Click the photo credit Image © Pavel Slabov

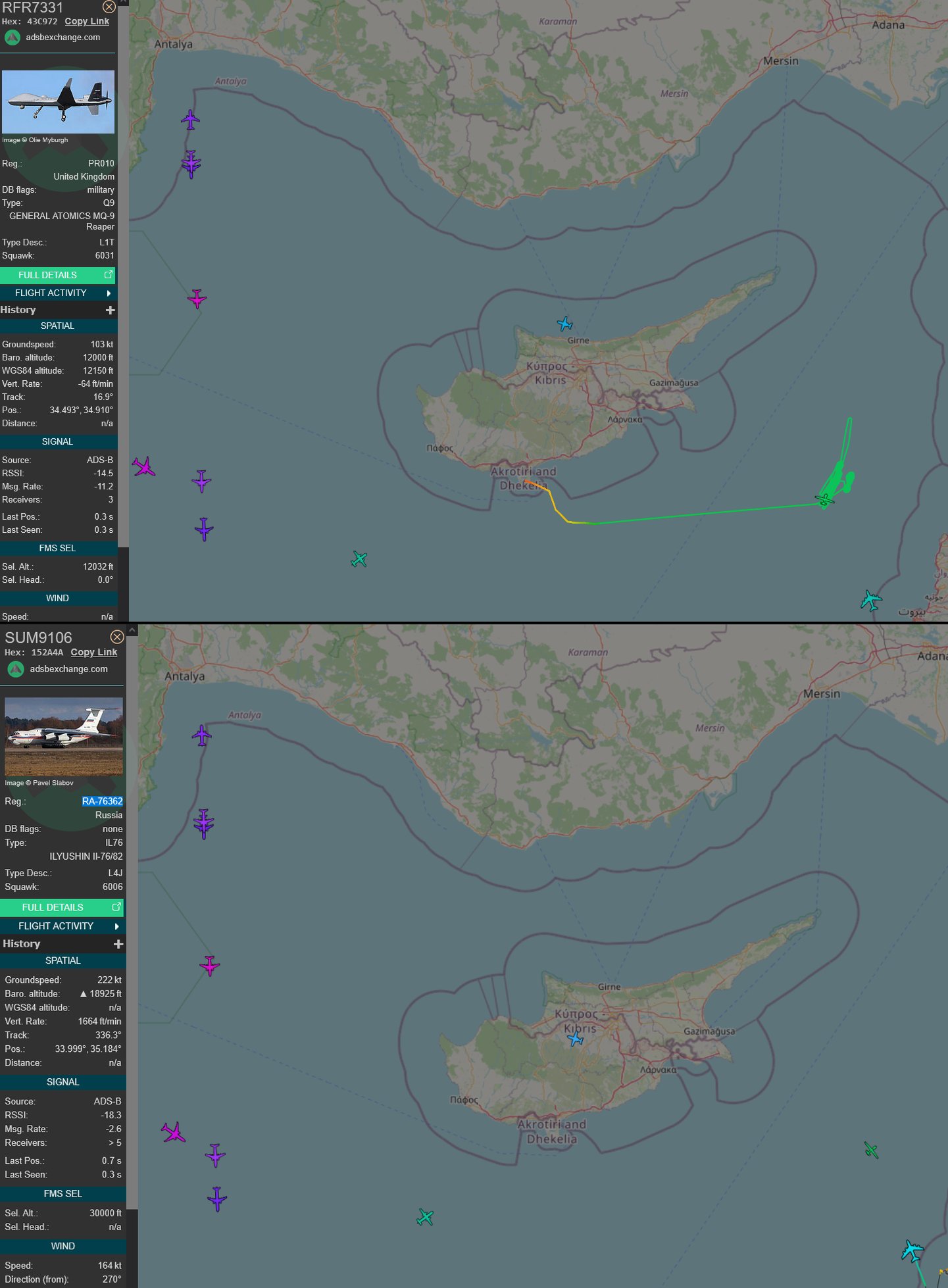coord(39,783)
